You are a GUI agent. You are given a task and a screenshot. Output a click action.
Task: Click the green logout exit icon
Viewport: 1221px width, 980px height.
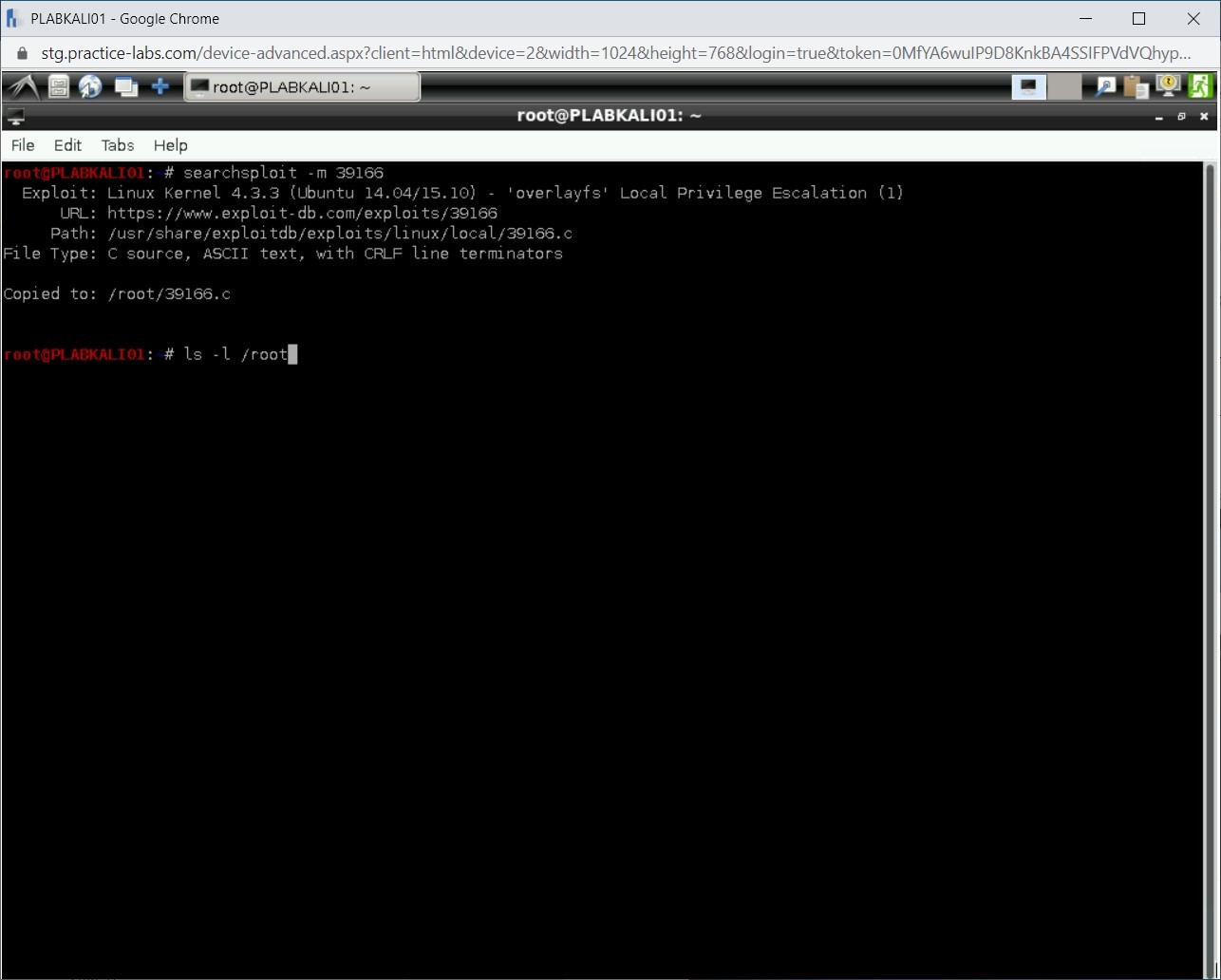(x=1200, y=87)
